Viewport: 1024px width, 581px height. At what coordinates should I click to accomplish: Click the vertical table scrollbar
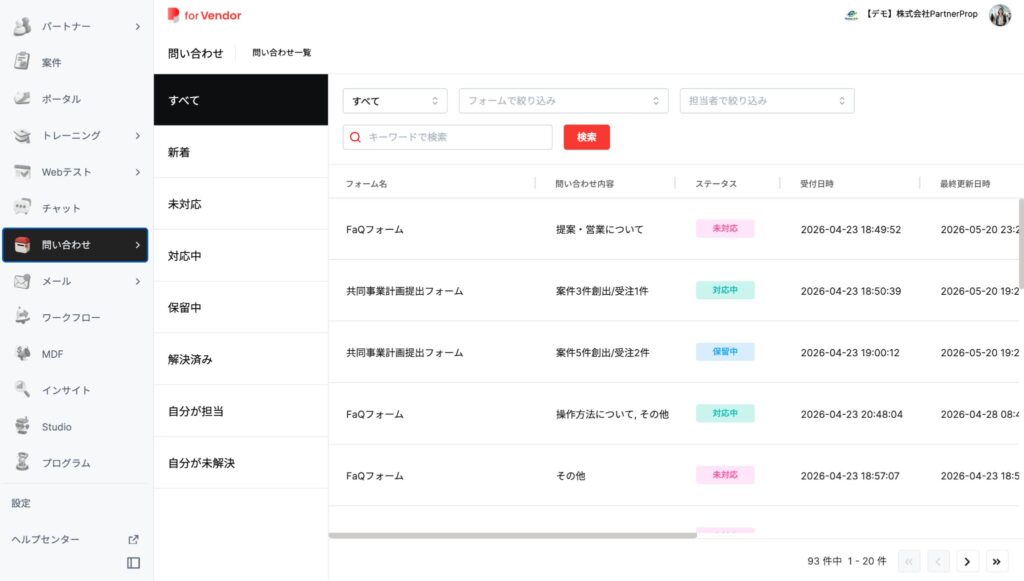1021,243
